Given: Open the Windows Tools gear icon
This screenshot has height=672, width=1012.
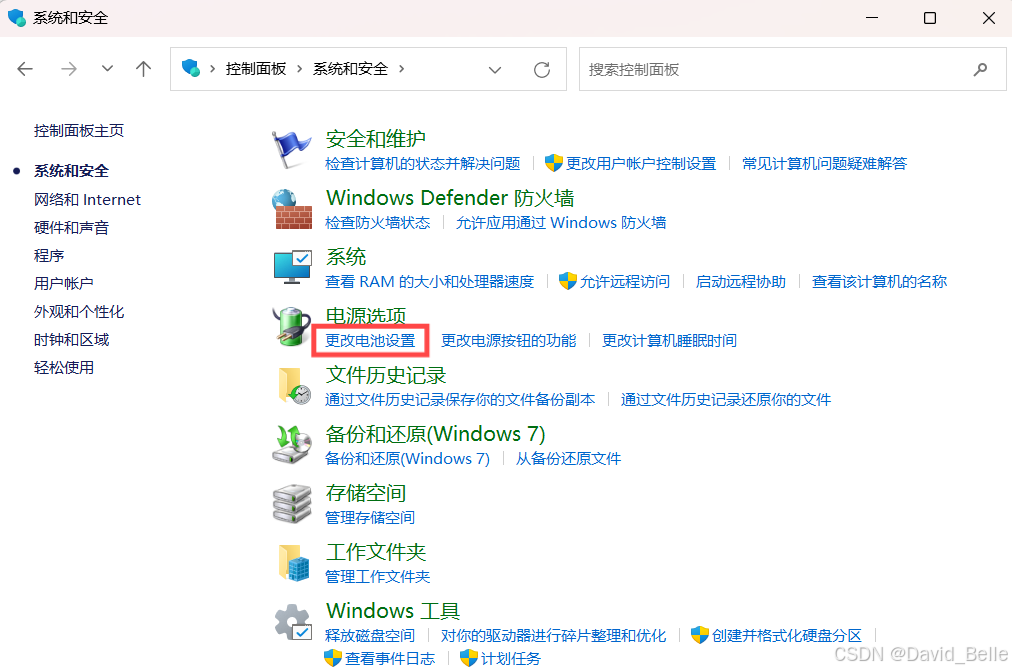Looking at the screenshot, I should click(293, 622).
